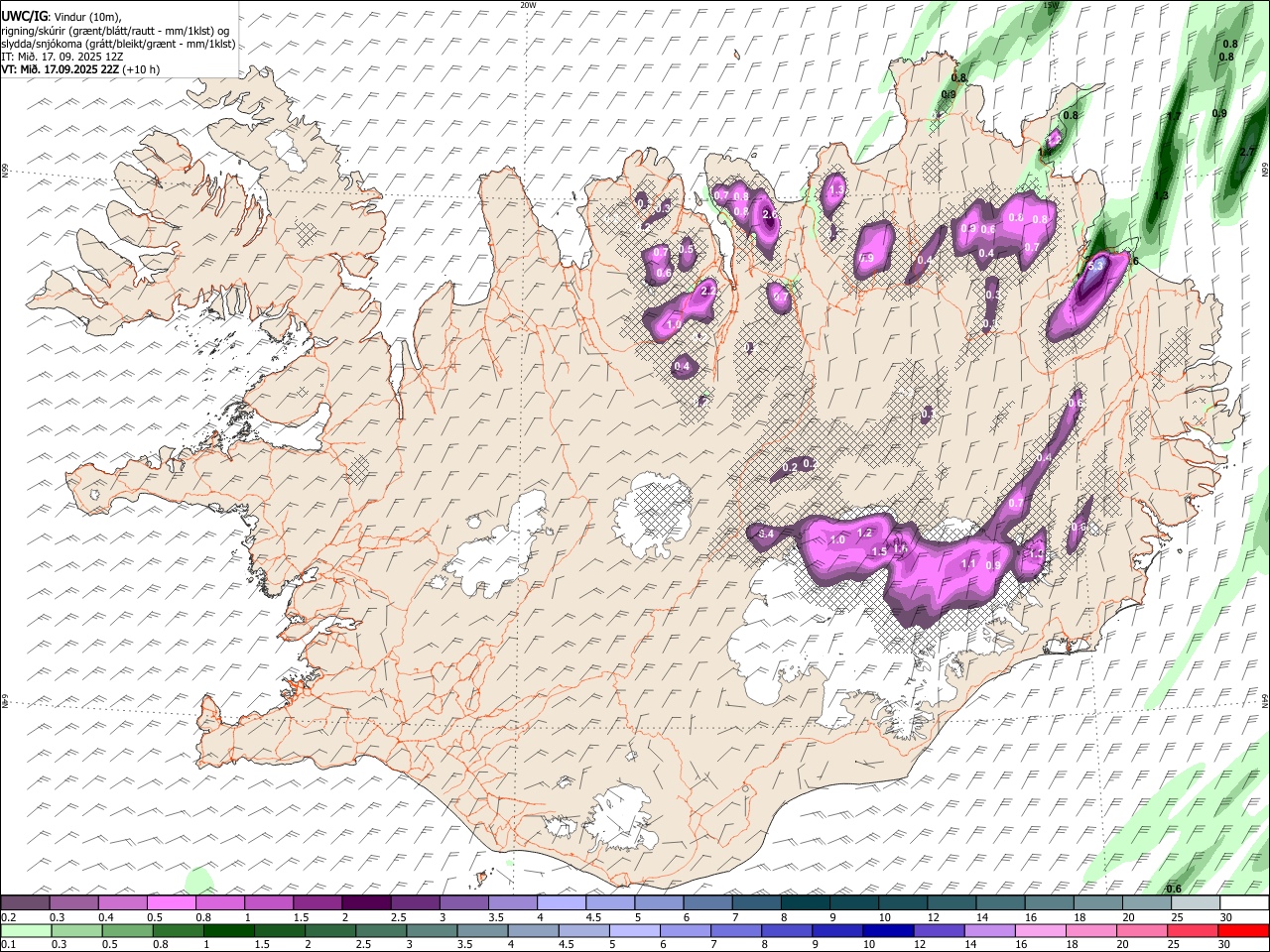This screenshot has height=952, width=1270.
Task: Click the '2.6' snowfall value on the map
Action: [768, 215]
